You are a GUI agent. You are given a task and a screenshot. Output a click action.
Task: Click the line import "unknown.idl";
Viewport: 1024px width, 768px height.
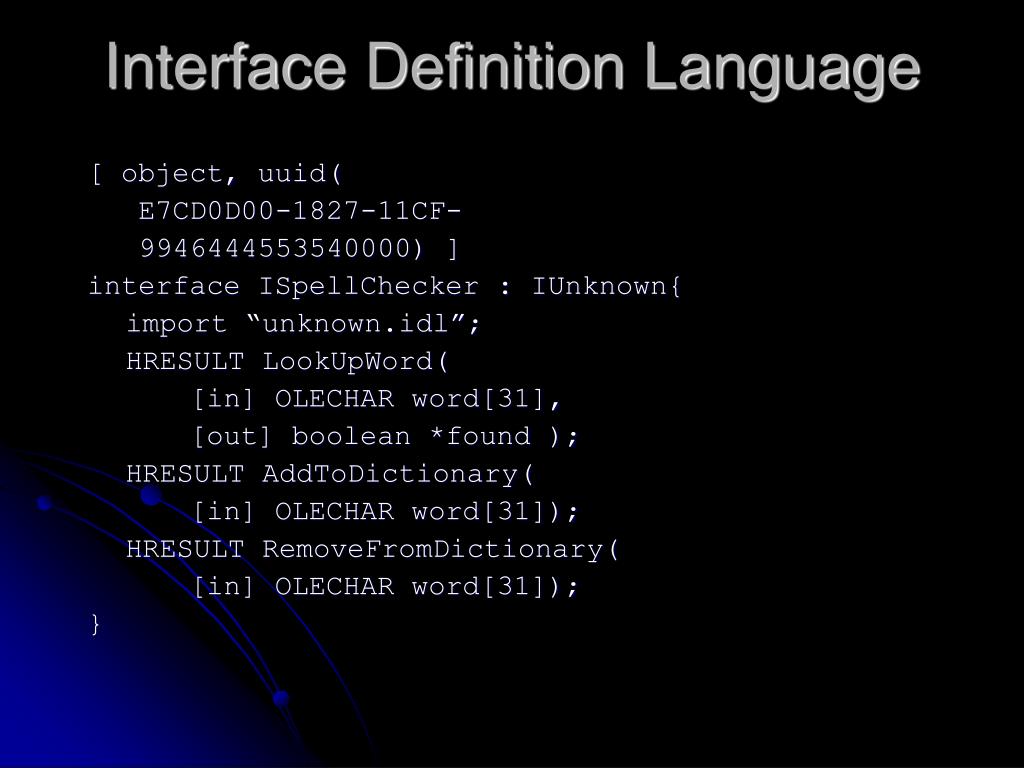click(x=304, y=323)
